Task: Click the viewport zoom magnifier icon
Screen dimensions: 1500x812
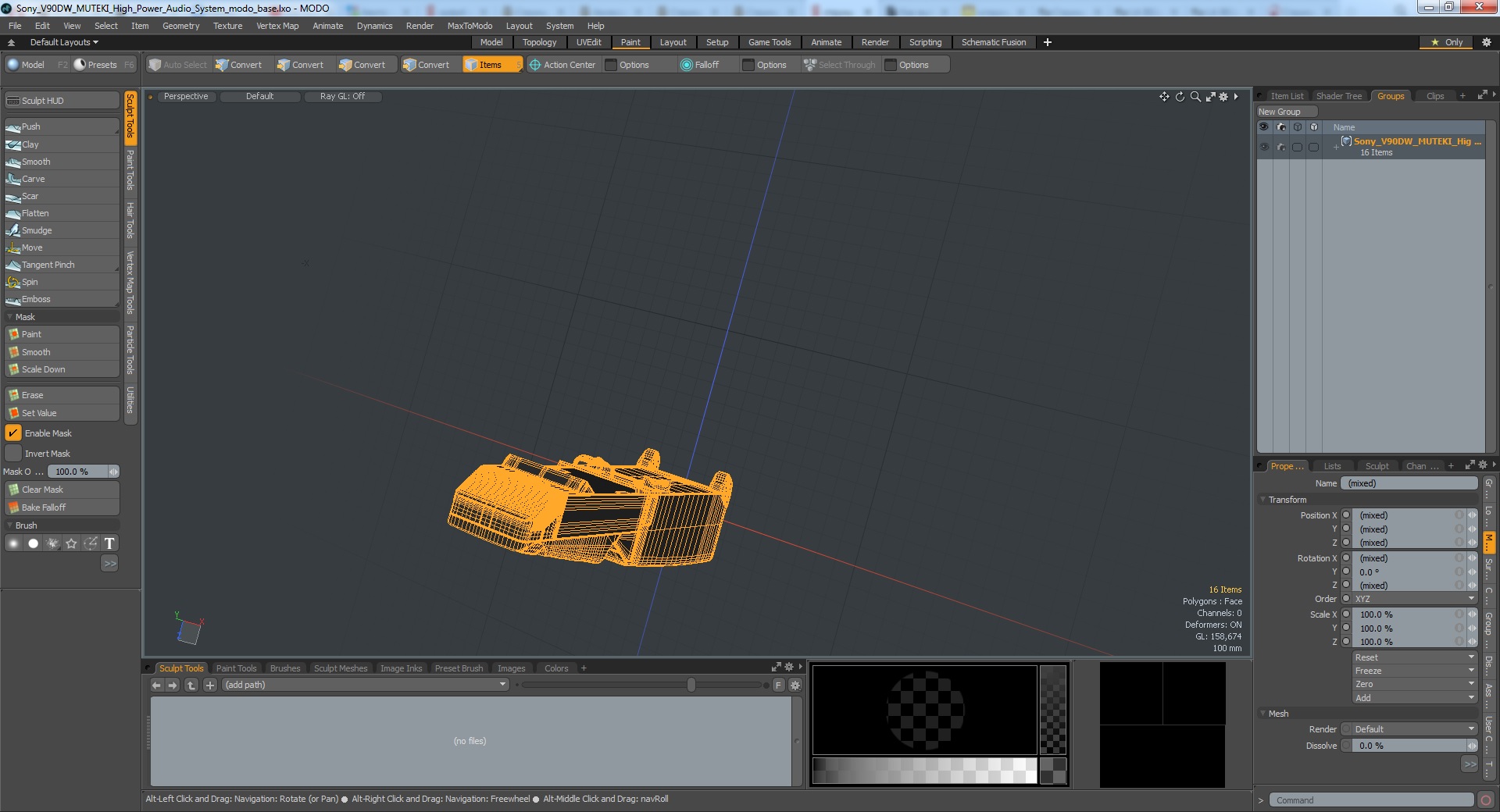Action: 1195,97
